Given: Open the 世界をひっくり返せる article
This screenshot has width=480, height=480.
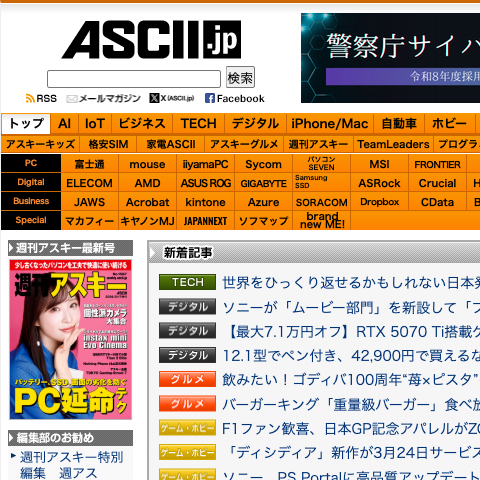Looking at the screenshot, I should 351,283.
